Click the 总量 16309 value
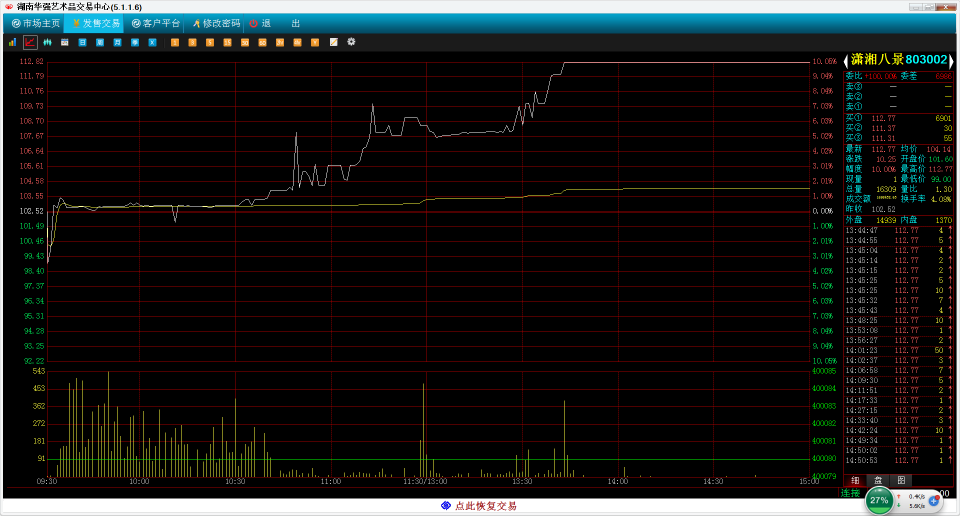The image size is (960, 516). [886, 189]
